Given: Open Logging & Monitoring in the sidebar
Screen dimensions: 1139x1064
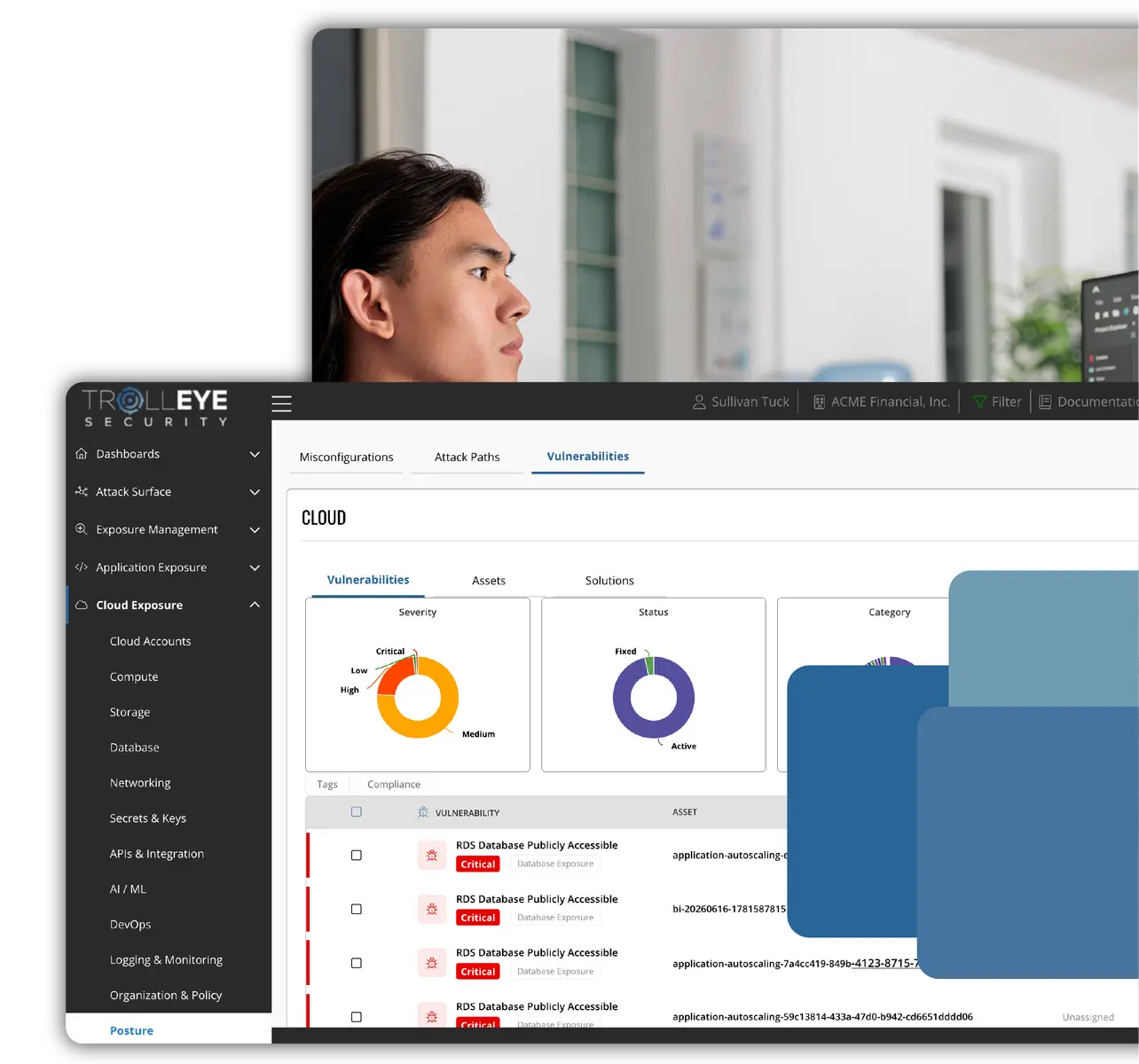Looking at the screenshot, I should pyautogui.click(x=166, y=959).
